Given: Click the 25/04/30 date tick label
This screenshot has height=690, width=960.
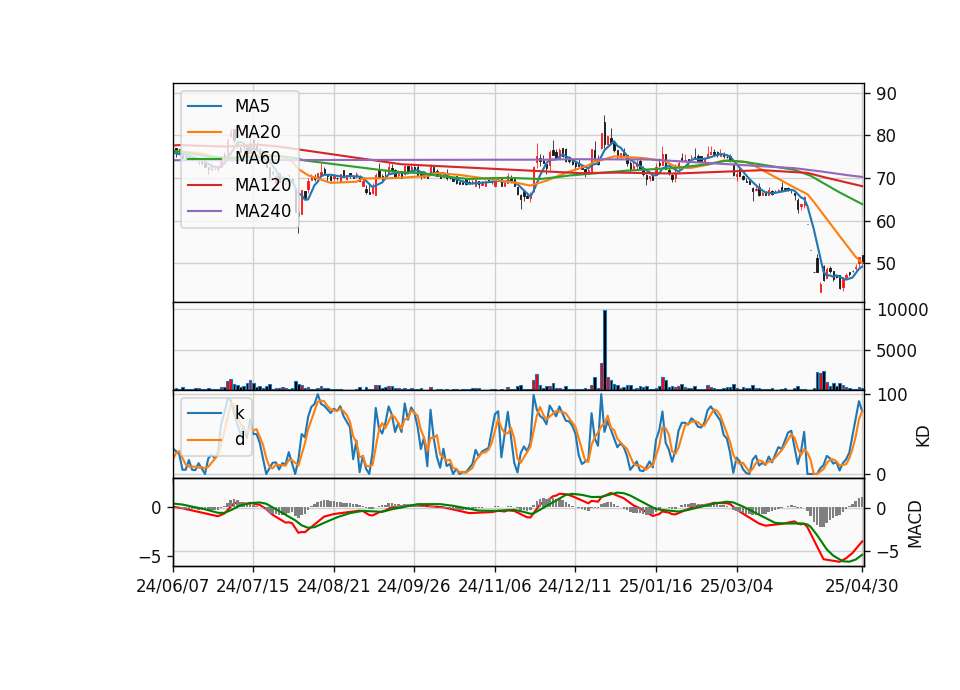Looking at the screenshot, I should pos(861,586).
